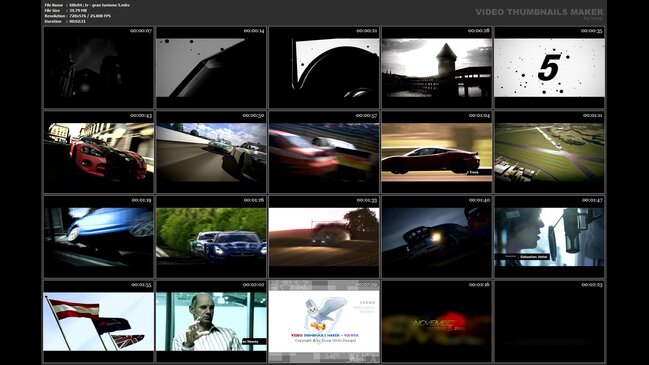This screenshot has width=649, height=365.
Task: Click the November title text thumbnail
Action: [437, 322]
